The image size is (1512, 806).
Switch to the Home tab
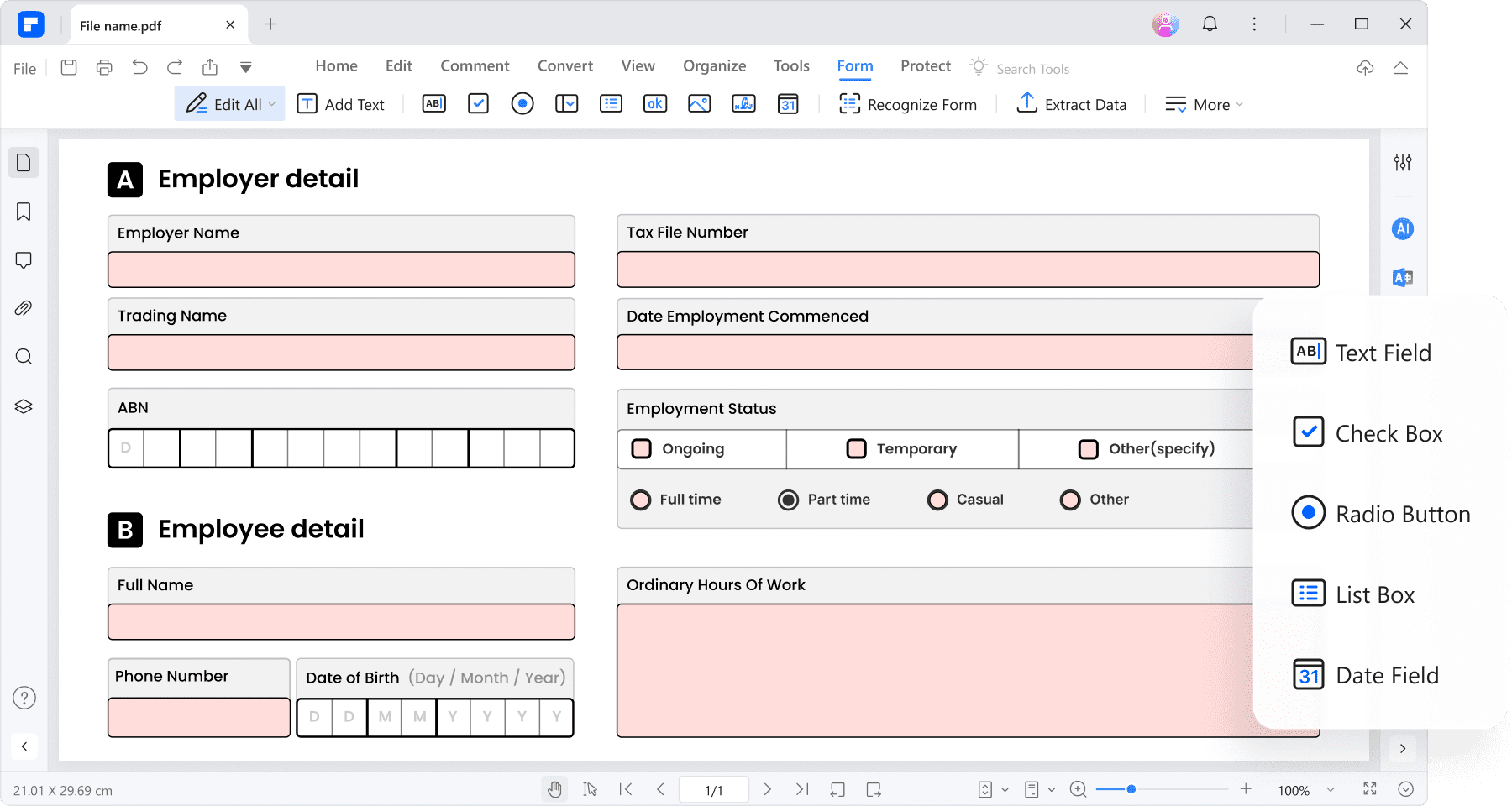point(336,65)
